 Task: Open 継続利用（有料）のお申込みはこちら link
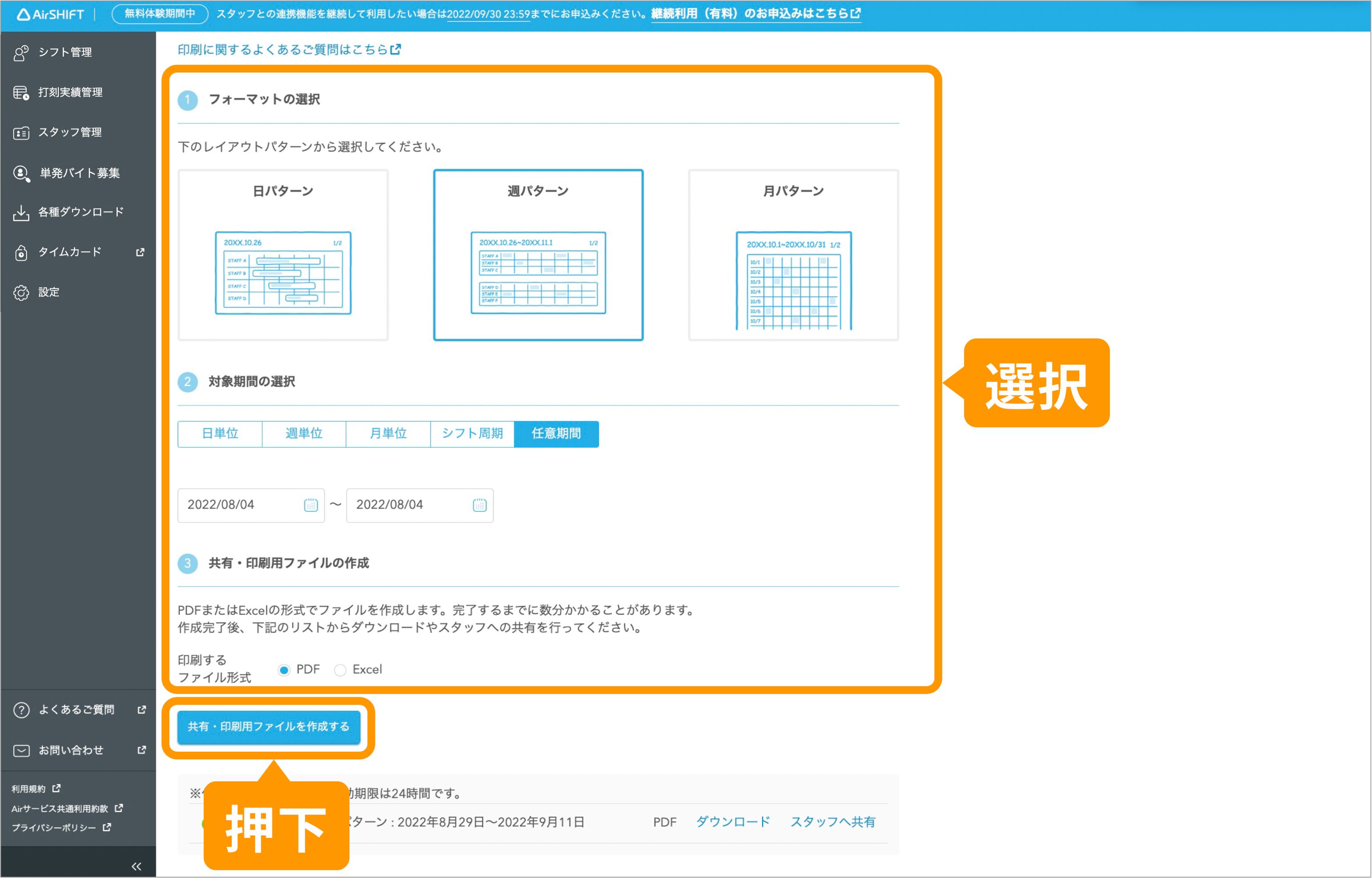755,14
